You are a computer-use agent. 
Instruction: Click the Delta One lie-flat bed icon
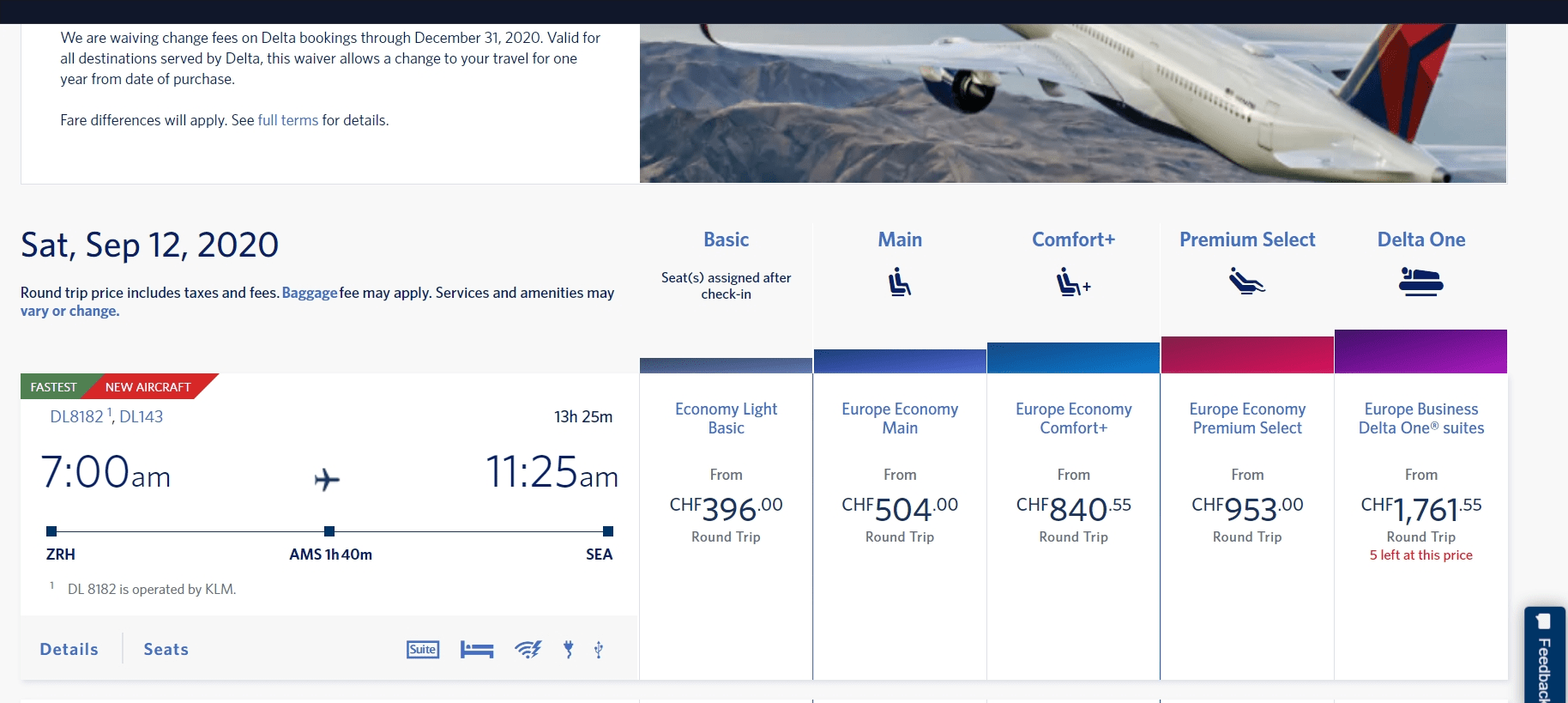tap(1421, 282)
